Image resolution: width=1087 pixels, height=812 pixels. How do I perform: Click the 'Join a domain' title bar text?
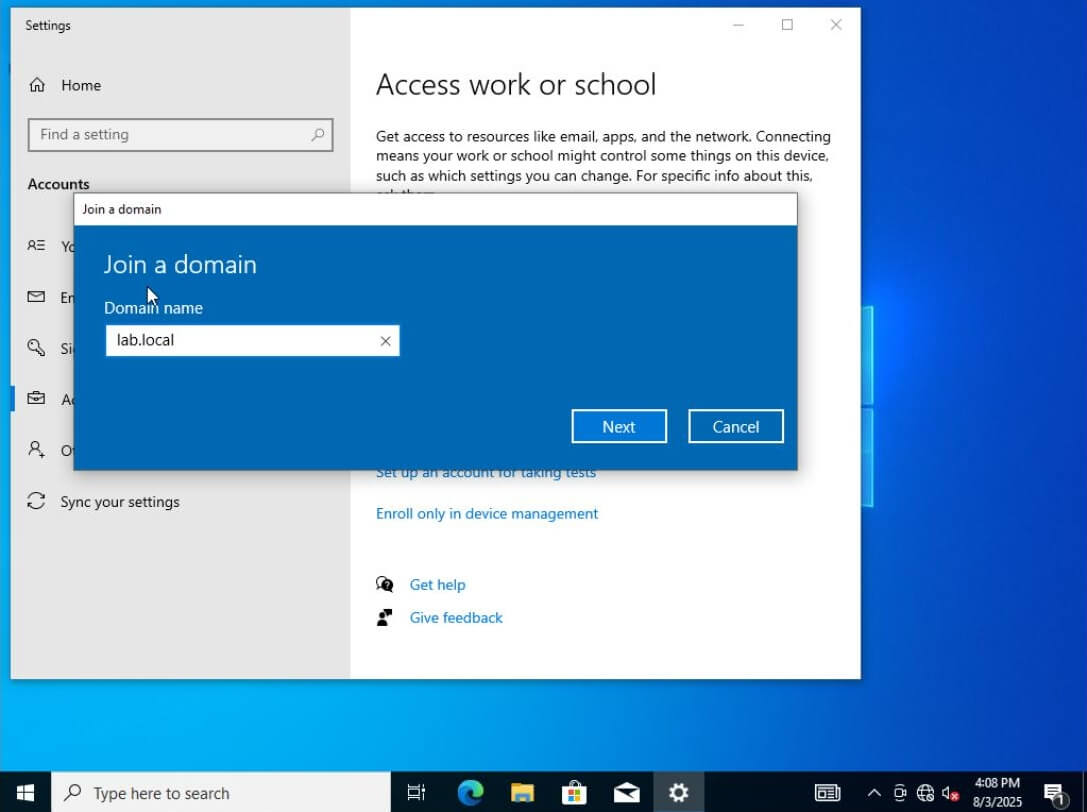[x=122, y=209]
